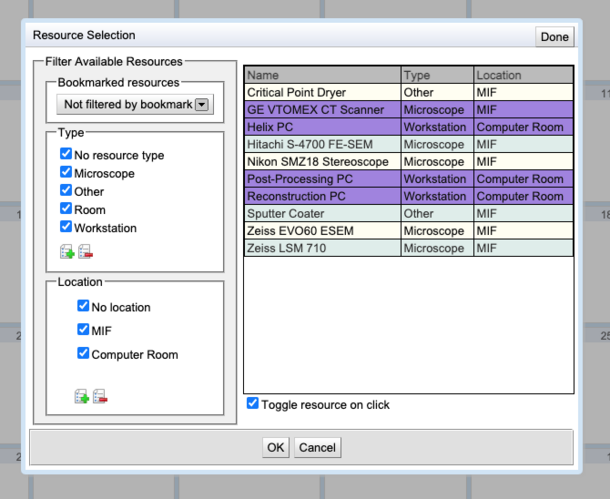Uncheck the Computer Room location checkbox
The width and height of the screenshot is (610, 499).
83,353
